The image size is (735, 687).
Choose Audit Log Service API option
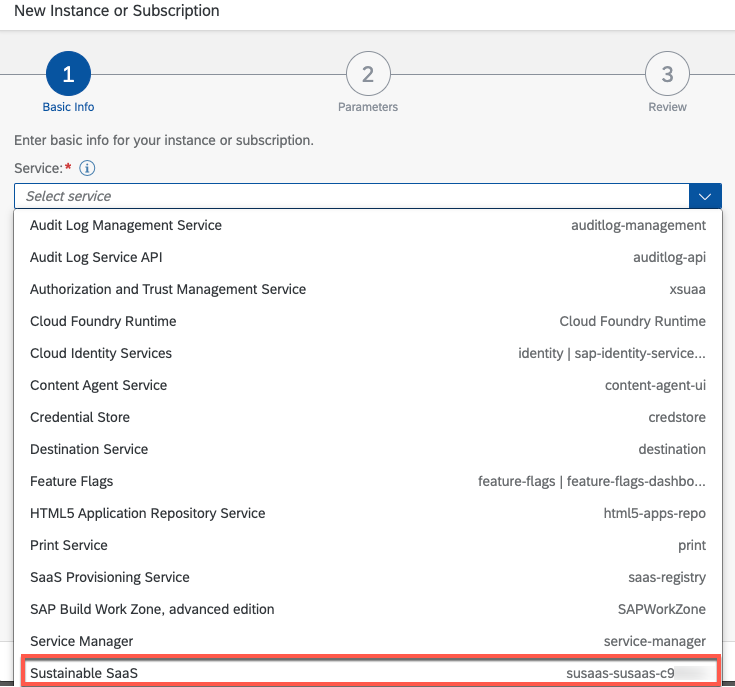[x=368, y=257]
